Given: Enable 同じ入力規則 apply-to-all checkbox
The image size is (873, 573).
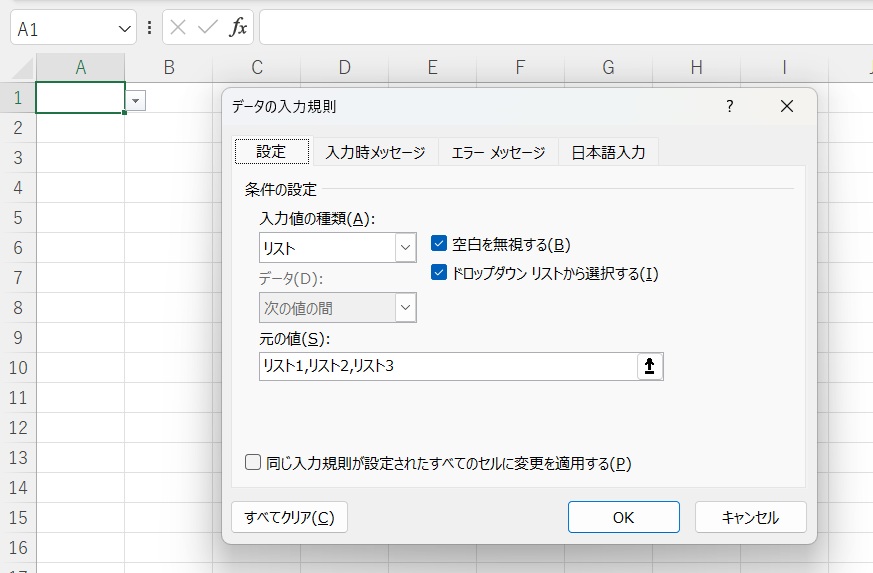Looking at the screenshot, I should point(253,463).
